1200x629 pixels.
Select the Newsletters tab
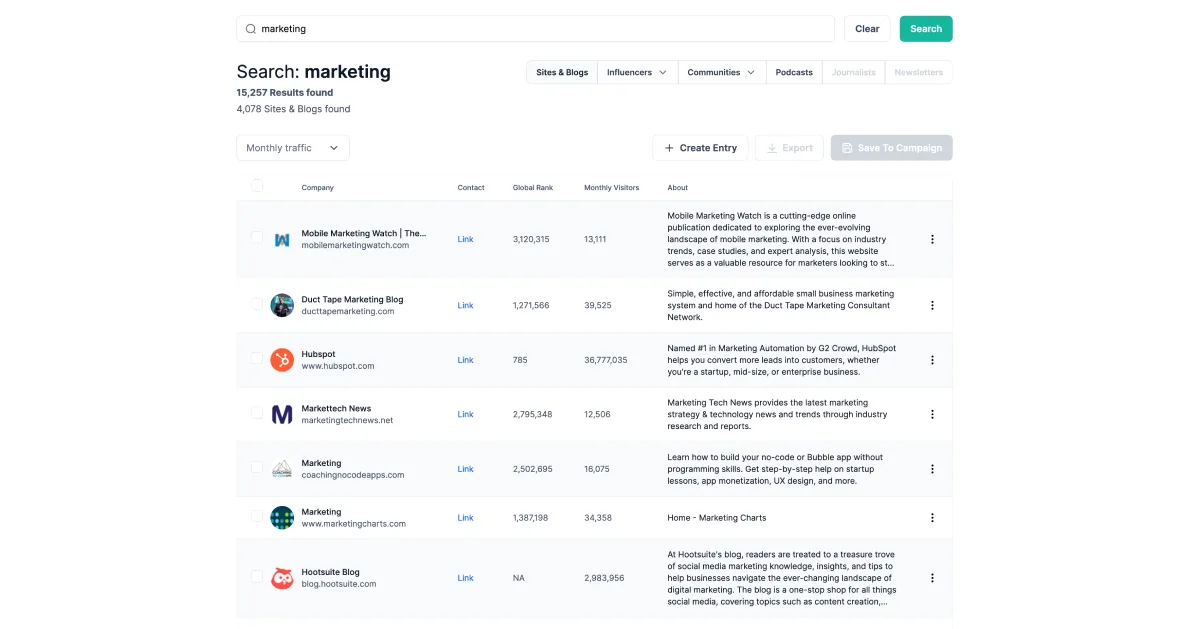(x=918, y=72)
